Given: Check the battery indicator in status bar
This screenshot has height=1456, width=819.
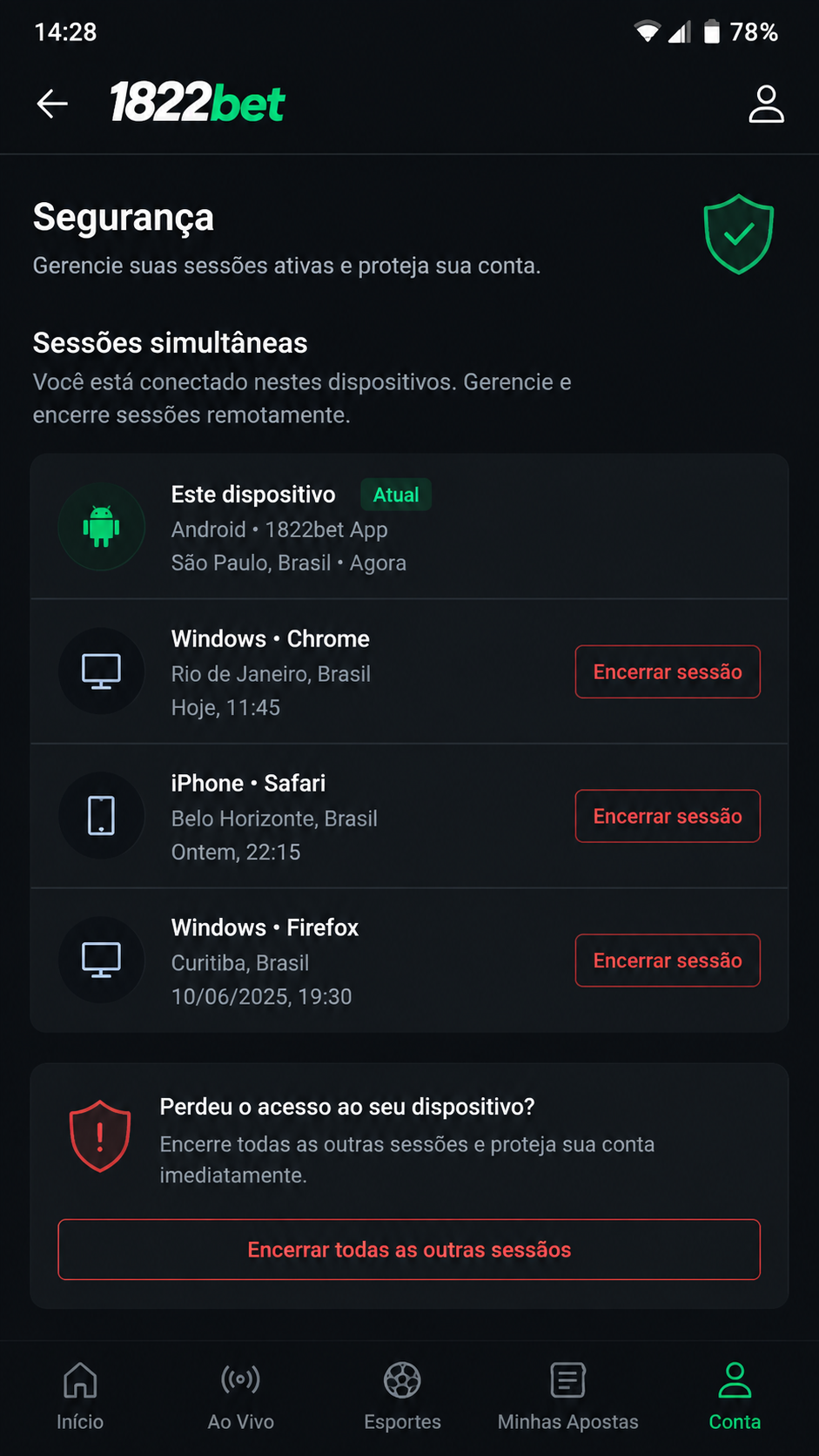Looking at the screenshot, I should tap(712, 32).
